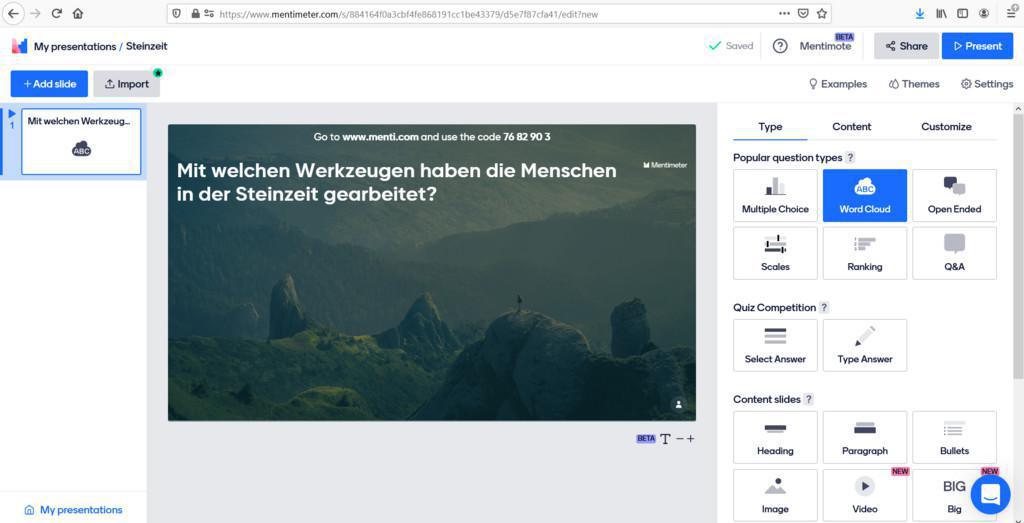Open Themes
The height and width of the screenshot is (523, 1024).
(914, 84)
